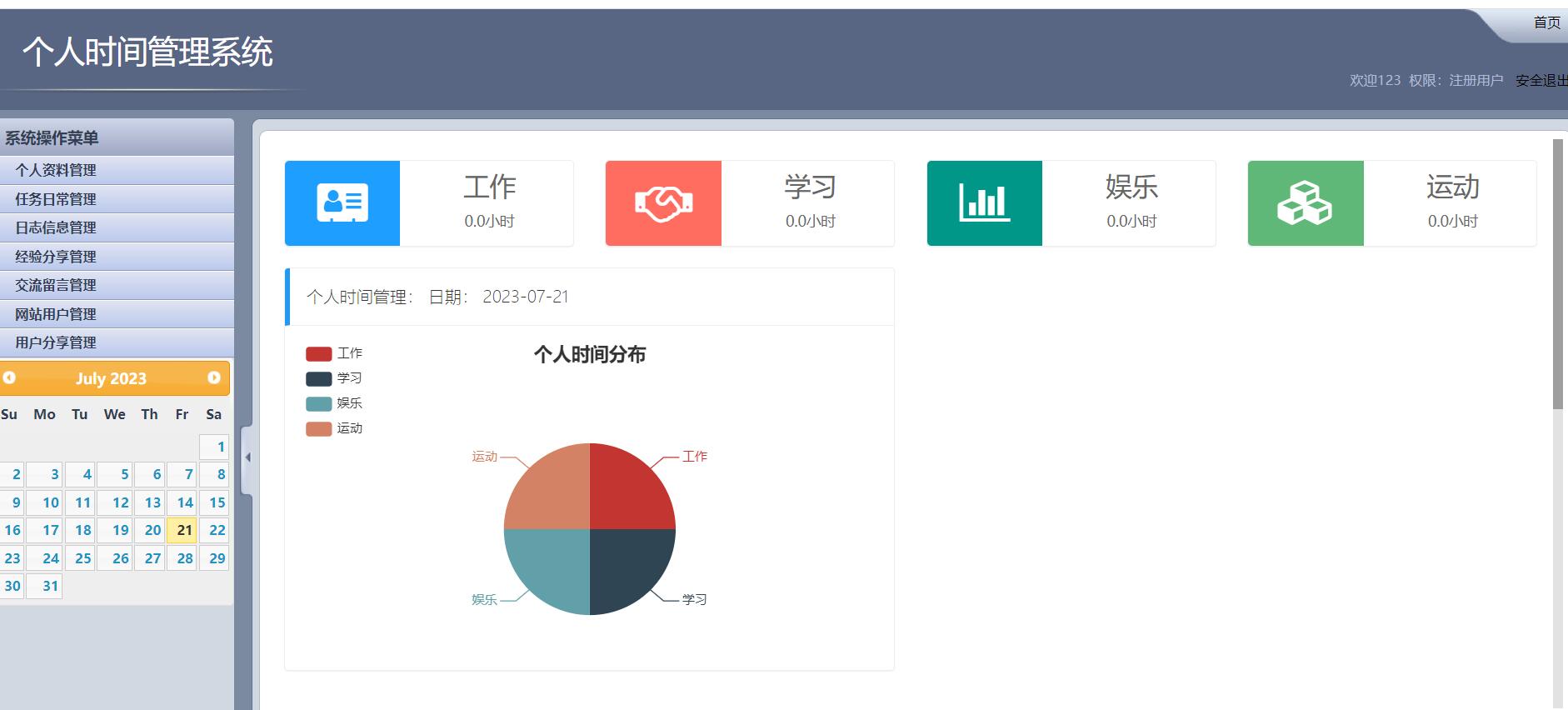Click the 工作 card title

(x=490, y=187)
